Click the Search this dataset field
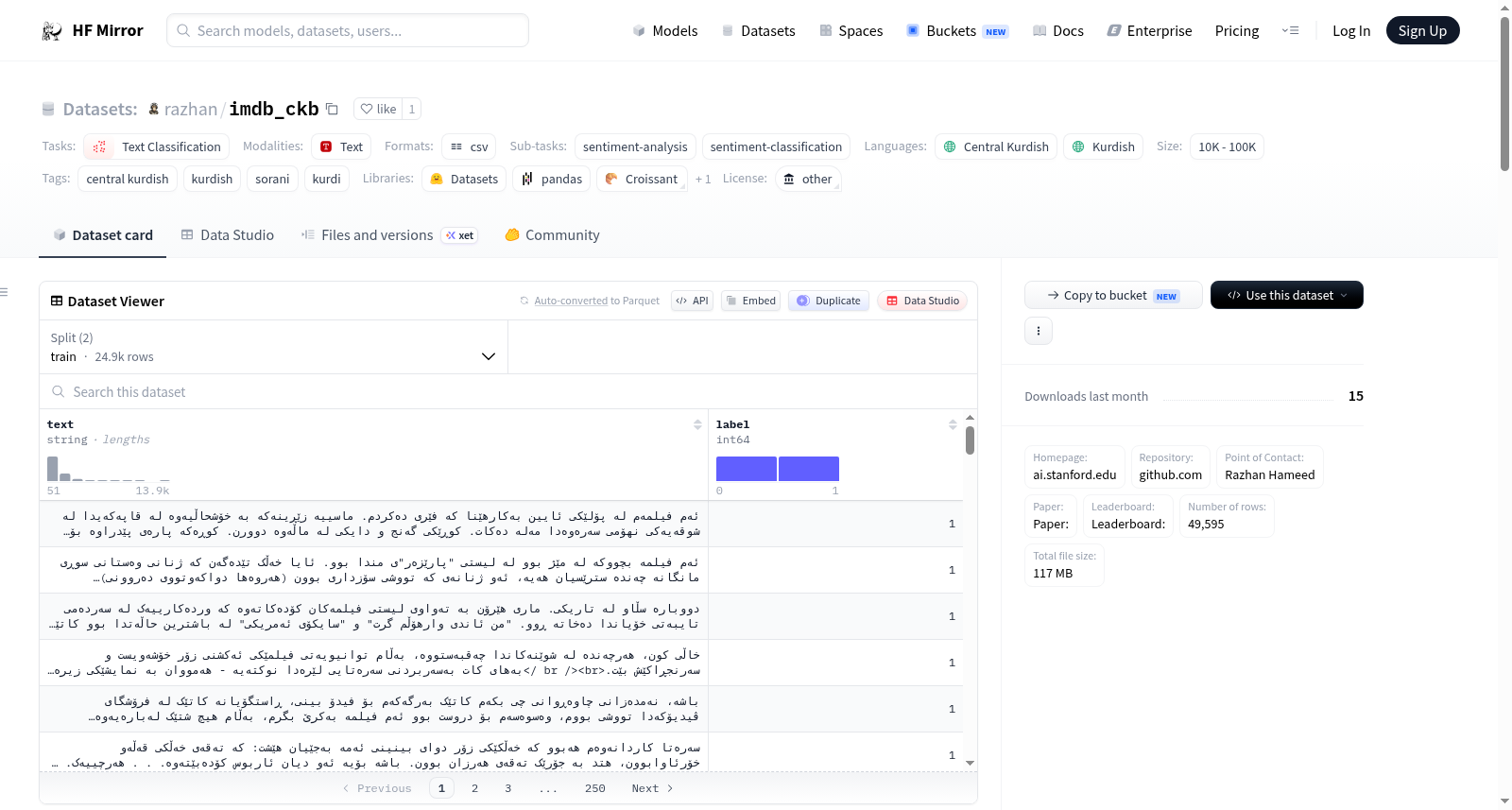Viewport: 1512px width, 810px height. 508,391
